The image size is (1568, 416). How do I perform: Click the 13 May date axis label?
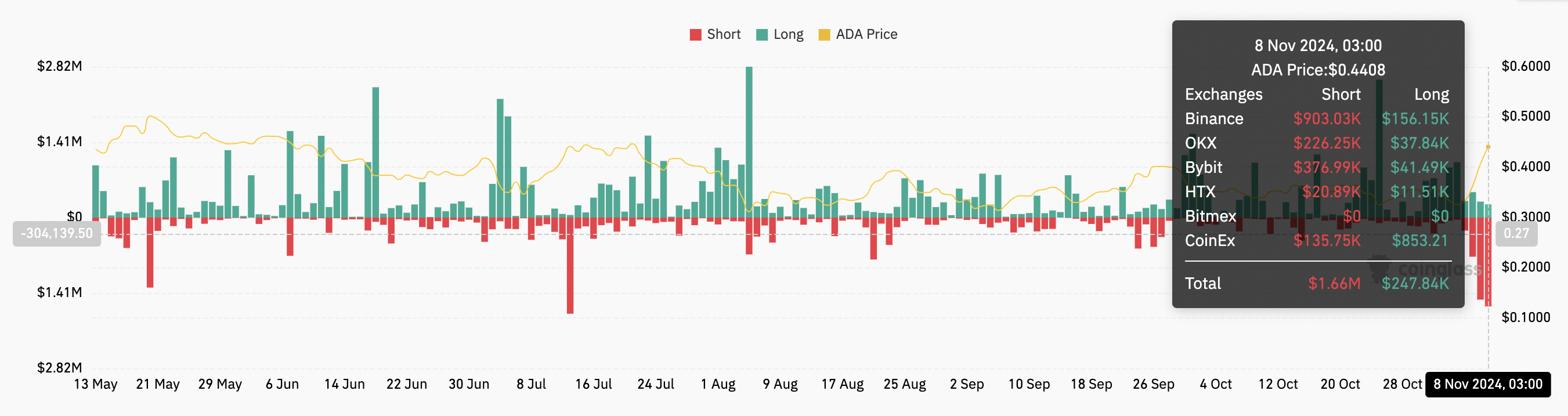pos(96,384)
